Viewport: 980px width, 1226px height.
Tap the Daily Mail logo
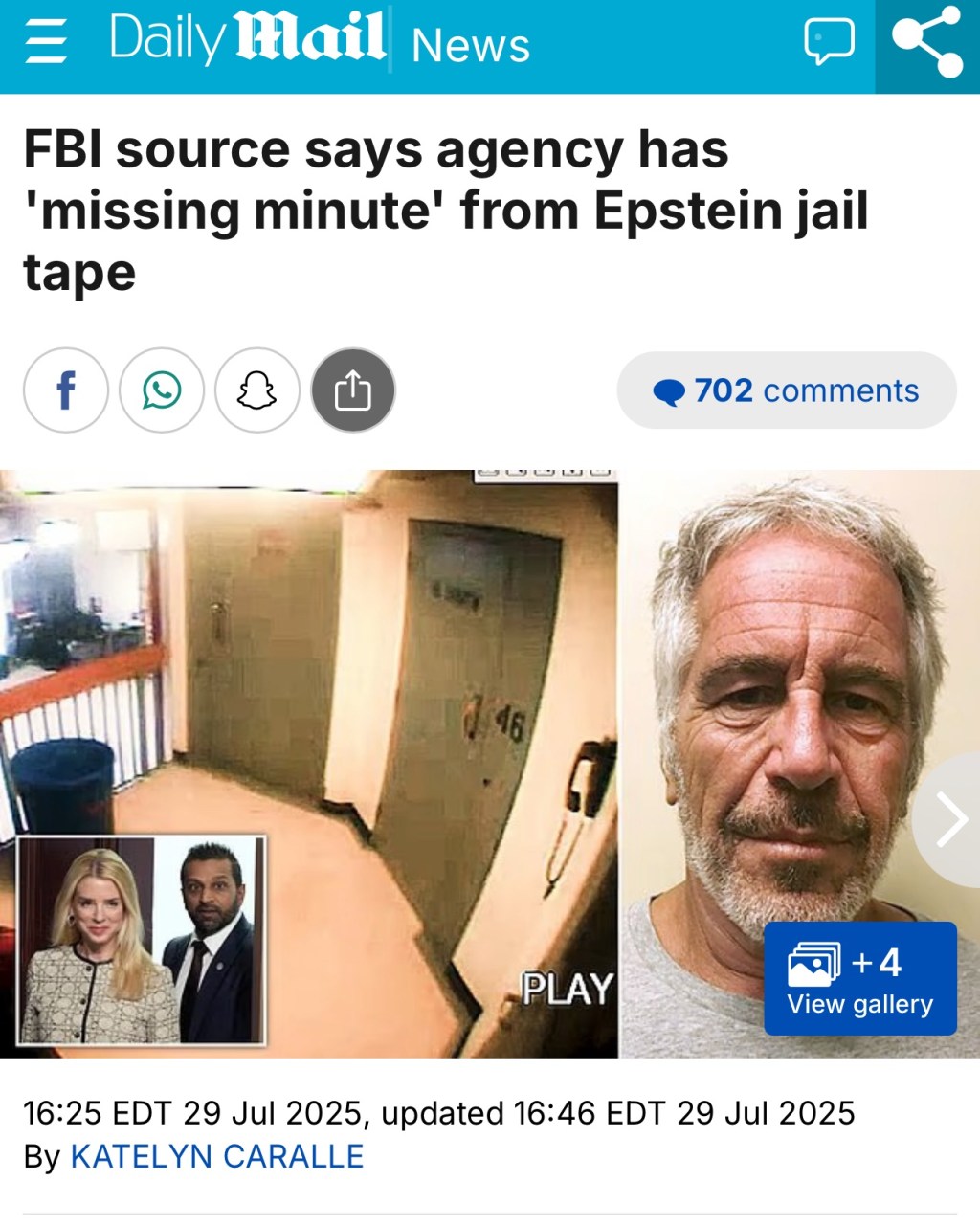pos(248,39)
